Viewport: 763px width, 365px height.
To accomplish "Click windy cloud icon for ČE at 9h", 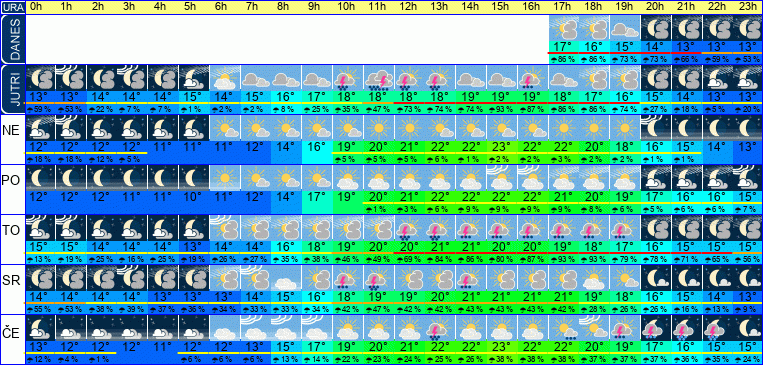I will point(316,328).
